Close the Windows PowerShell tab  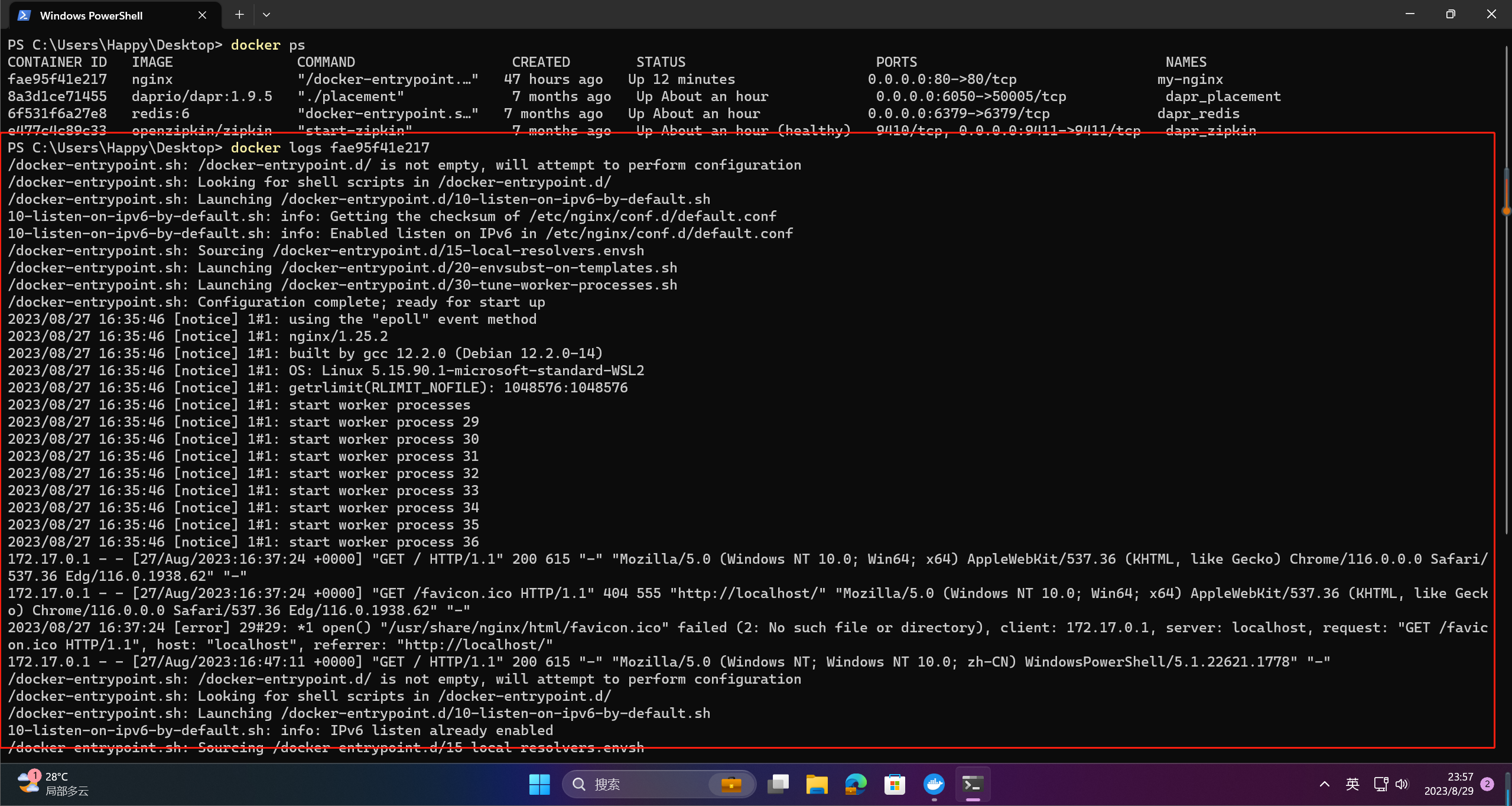tap(202, 15)
